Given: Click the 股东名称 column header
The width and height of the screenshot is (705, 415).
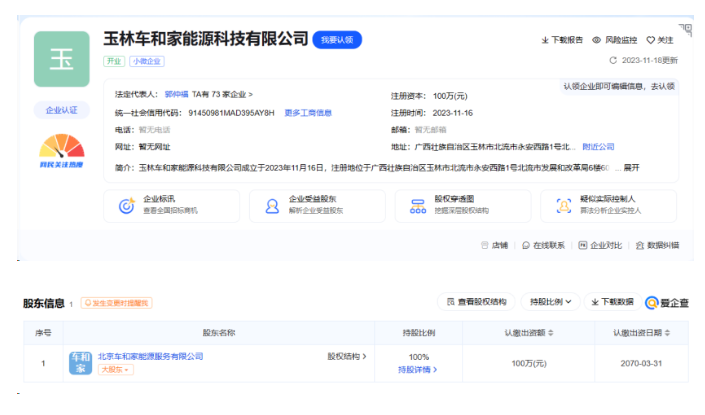Looking at the screenshot, I should 219,333.
